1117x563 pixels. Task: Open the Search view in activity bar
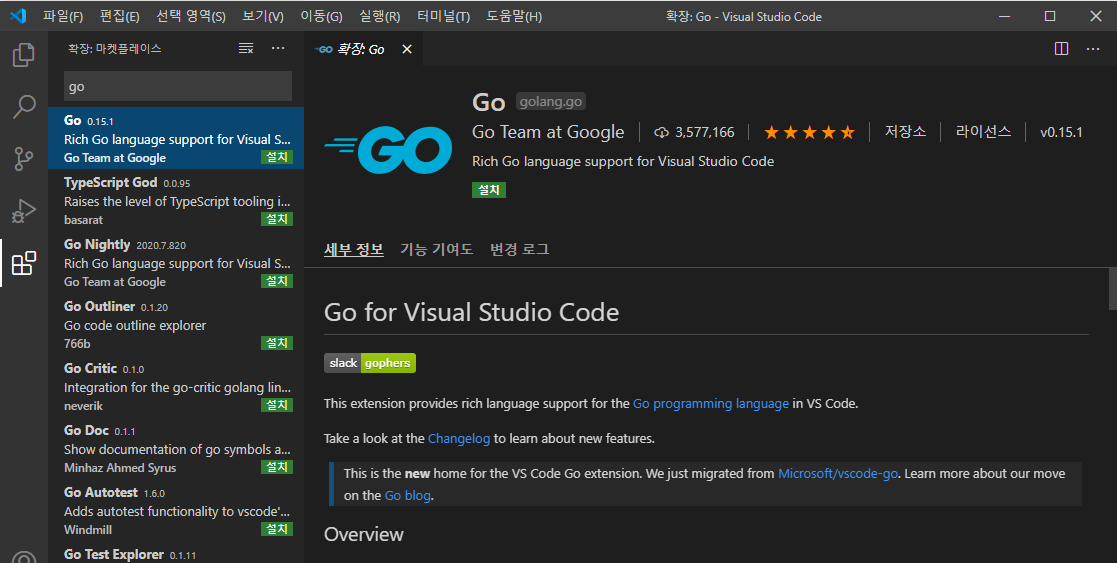coord(24,107)
